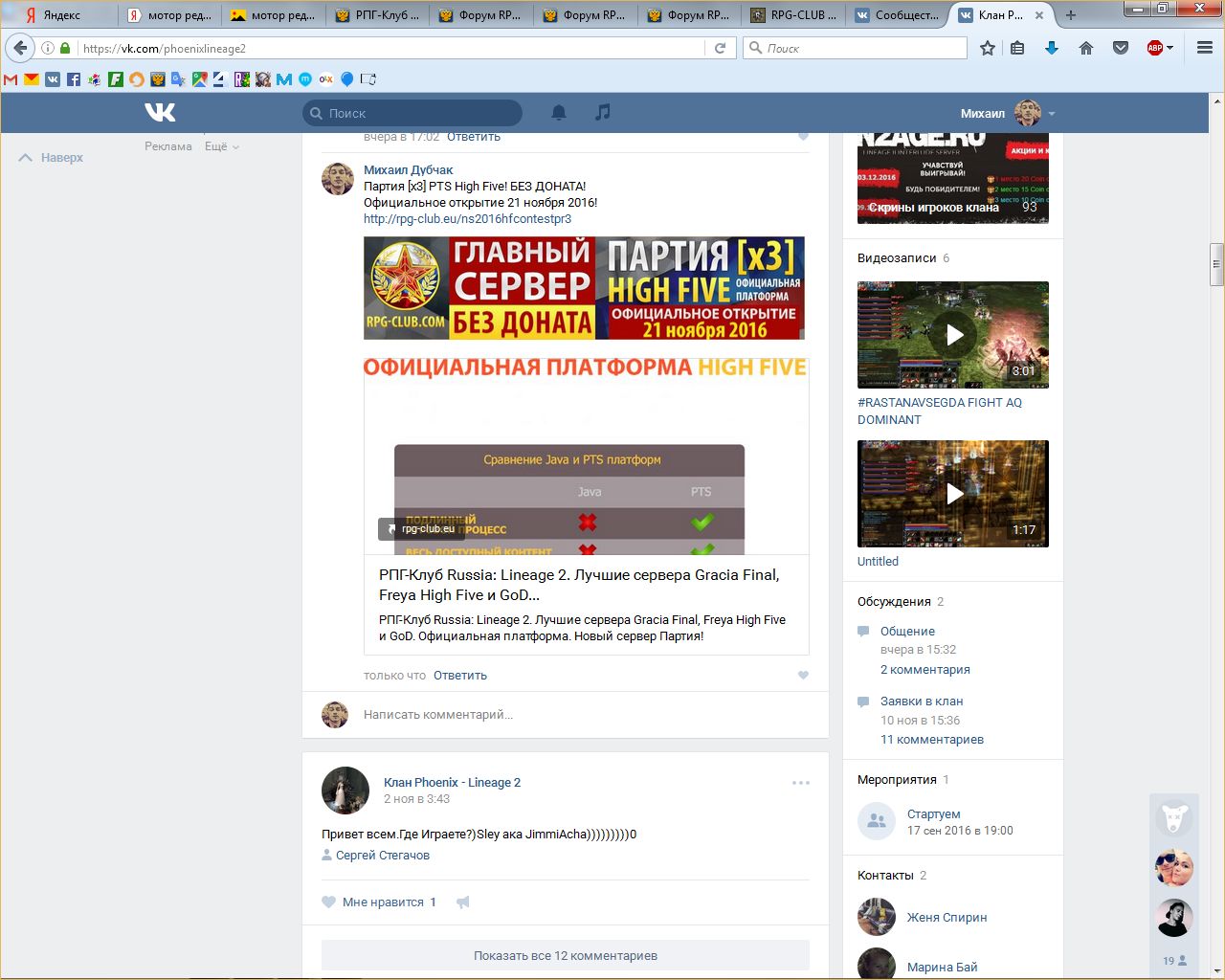Switch to the Яндекс tab
The image size is (1225, 980).
point(61,15)
